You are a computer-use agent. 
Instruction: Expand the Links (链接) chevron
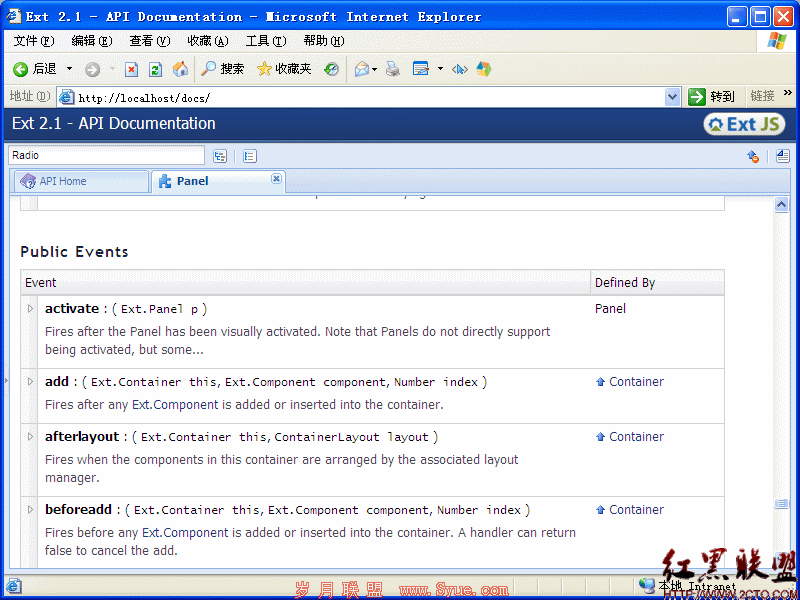[x=788, y=93]
